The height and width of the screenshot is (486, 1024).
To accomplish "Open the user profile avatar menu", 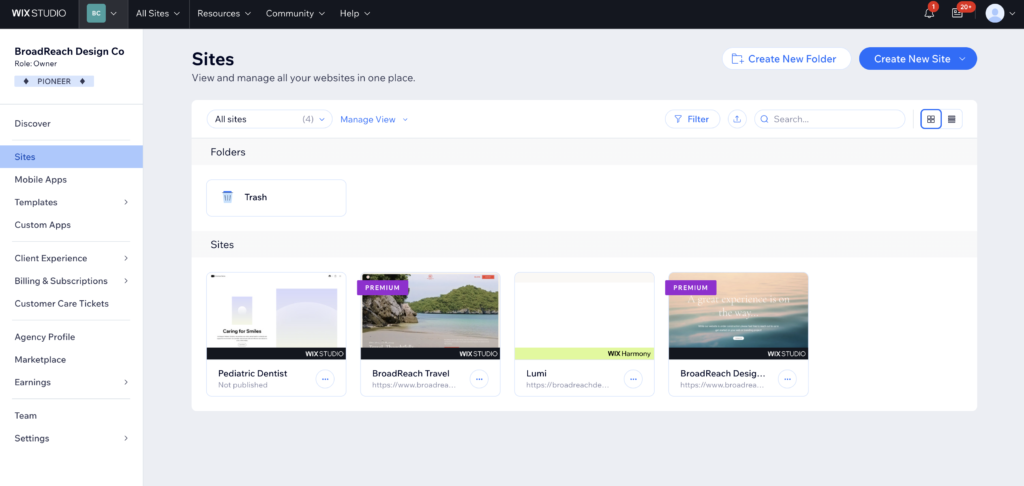I will click(999, 14).
